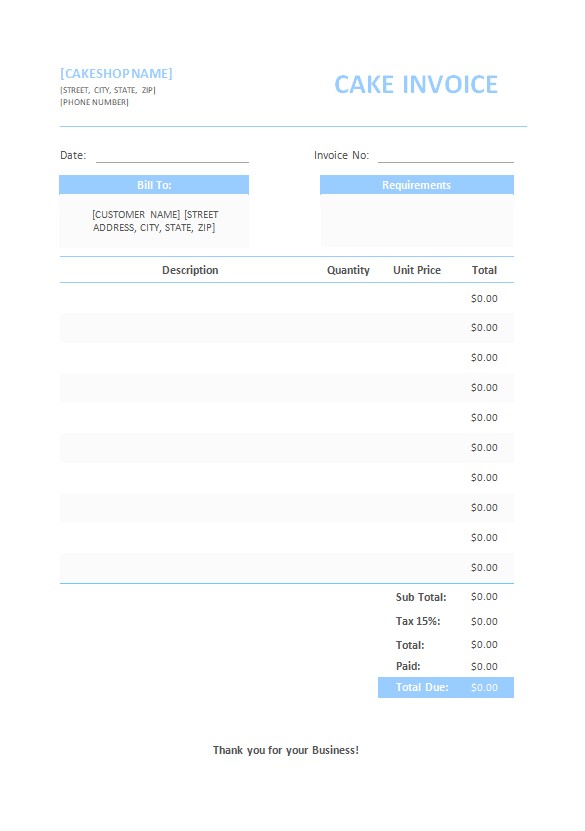Click the $0.00 value next to Sub Total
This screenshot has width=585, height=831.
484,597
